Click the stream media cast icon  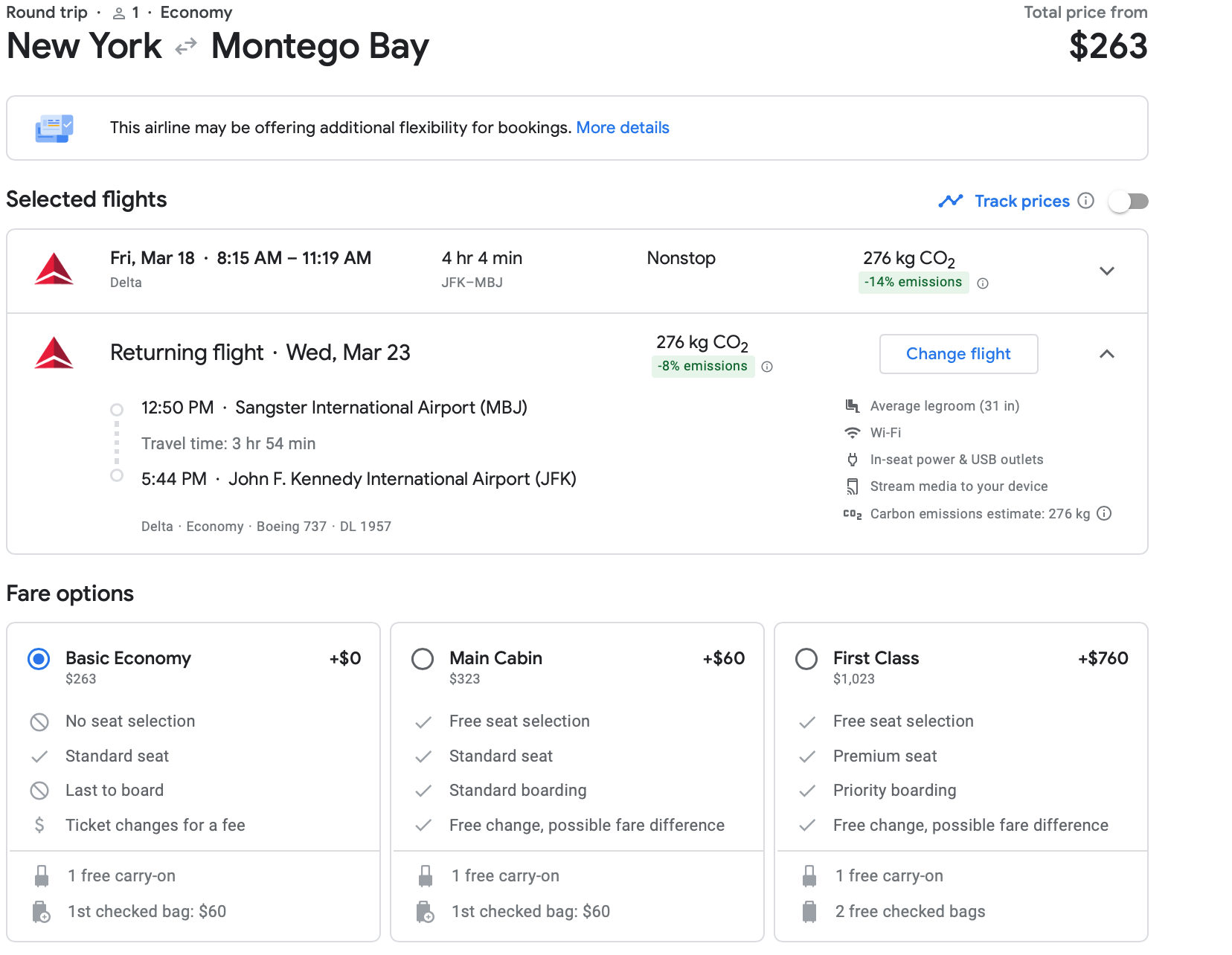[853, 486]
